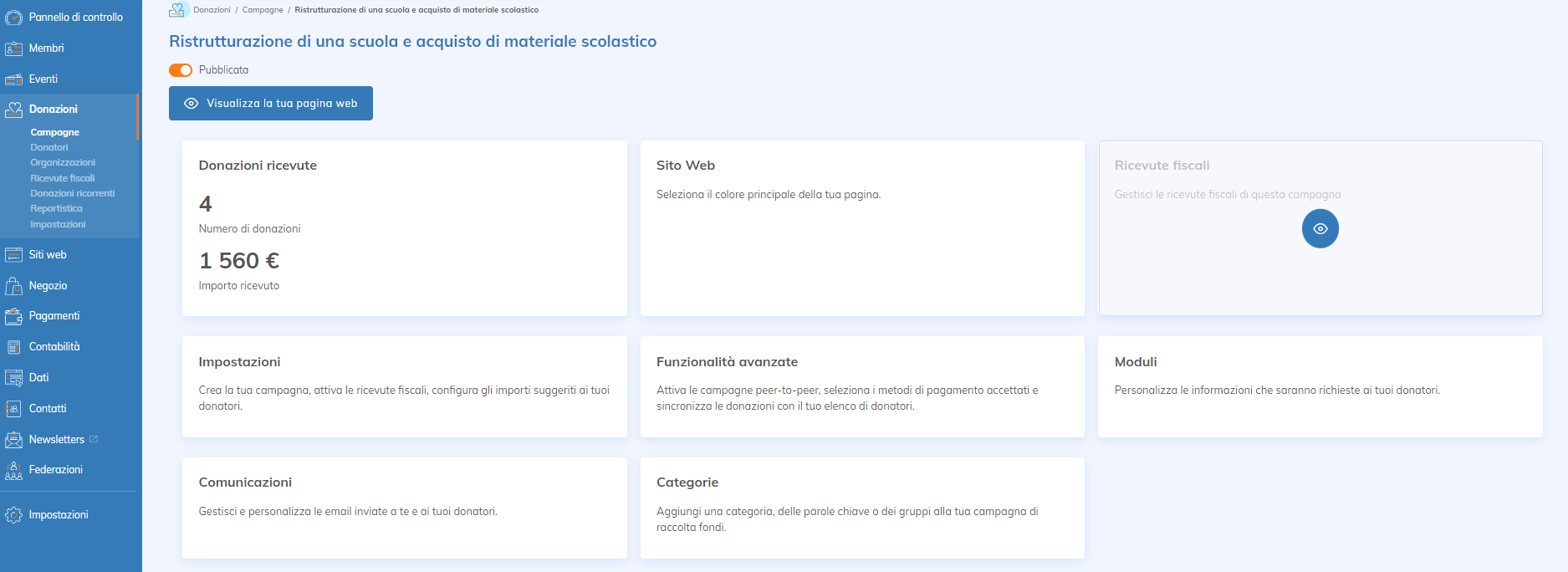This screenshot has height=572, width=1568.
Task: Open the Categorie settings card
Action: point(862,507)
